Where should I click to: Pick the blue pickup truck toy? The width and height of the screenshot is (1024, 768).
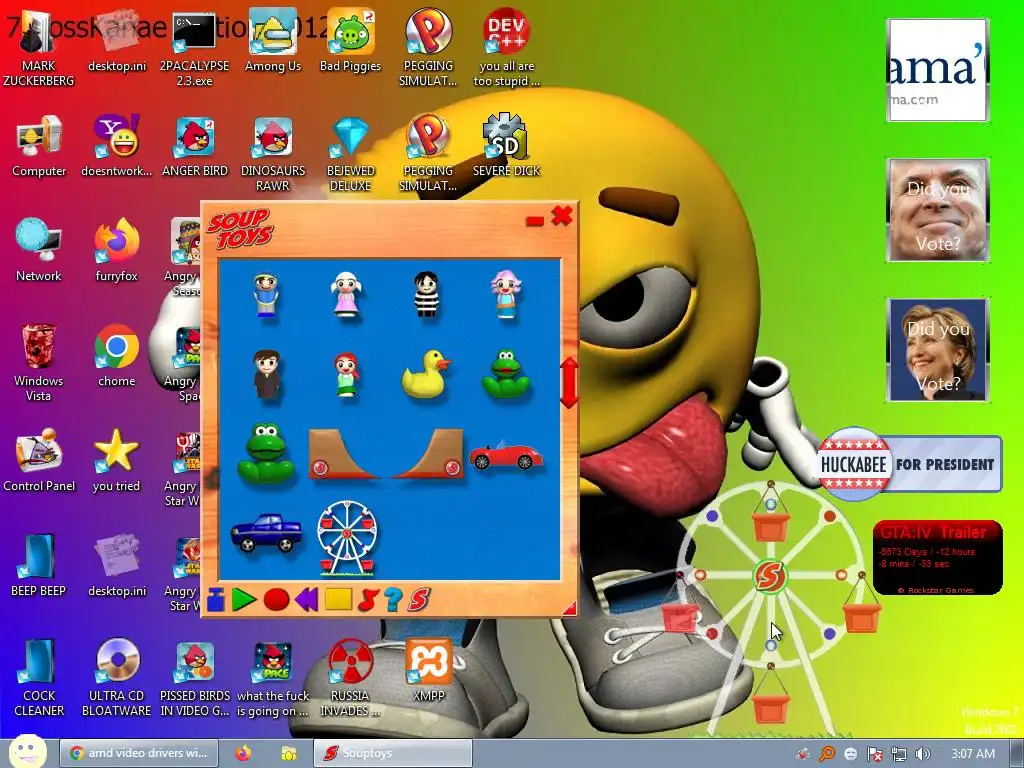266,533
